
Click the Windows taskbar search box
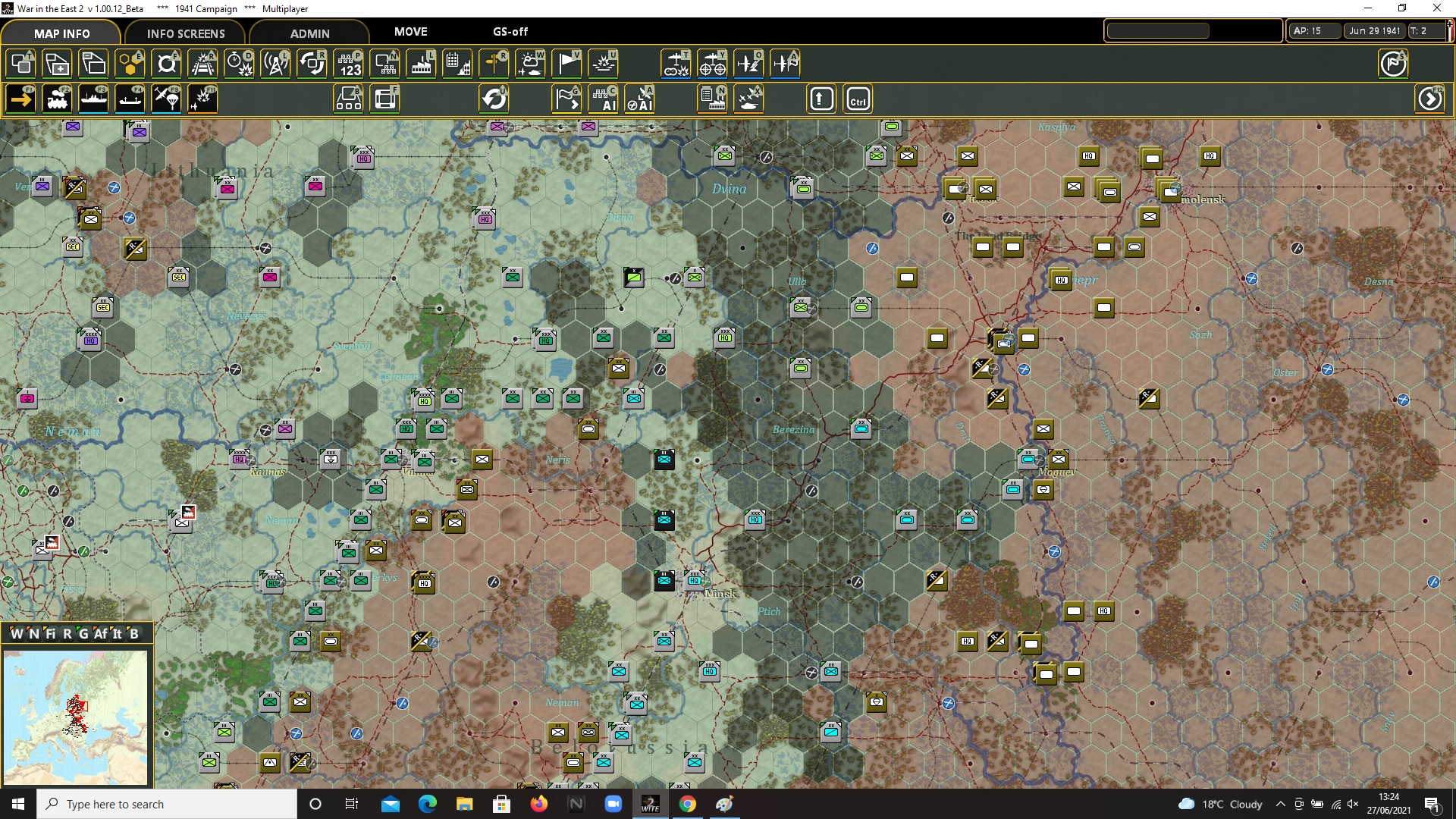point(167,804)
